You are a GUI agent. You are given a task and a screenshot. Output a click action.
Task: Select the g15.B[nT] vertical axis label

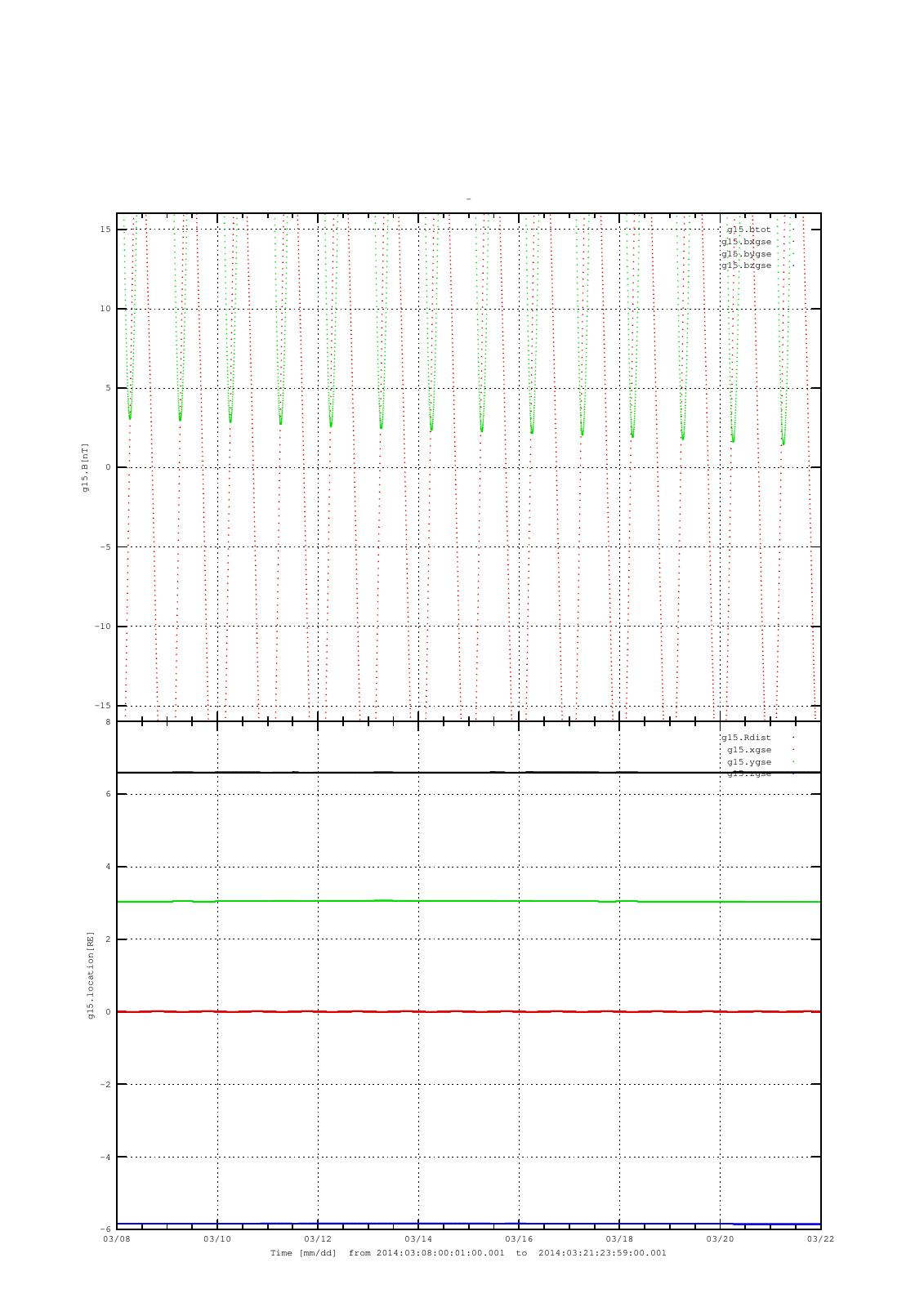85,467
